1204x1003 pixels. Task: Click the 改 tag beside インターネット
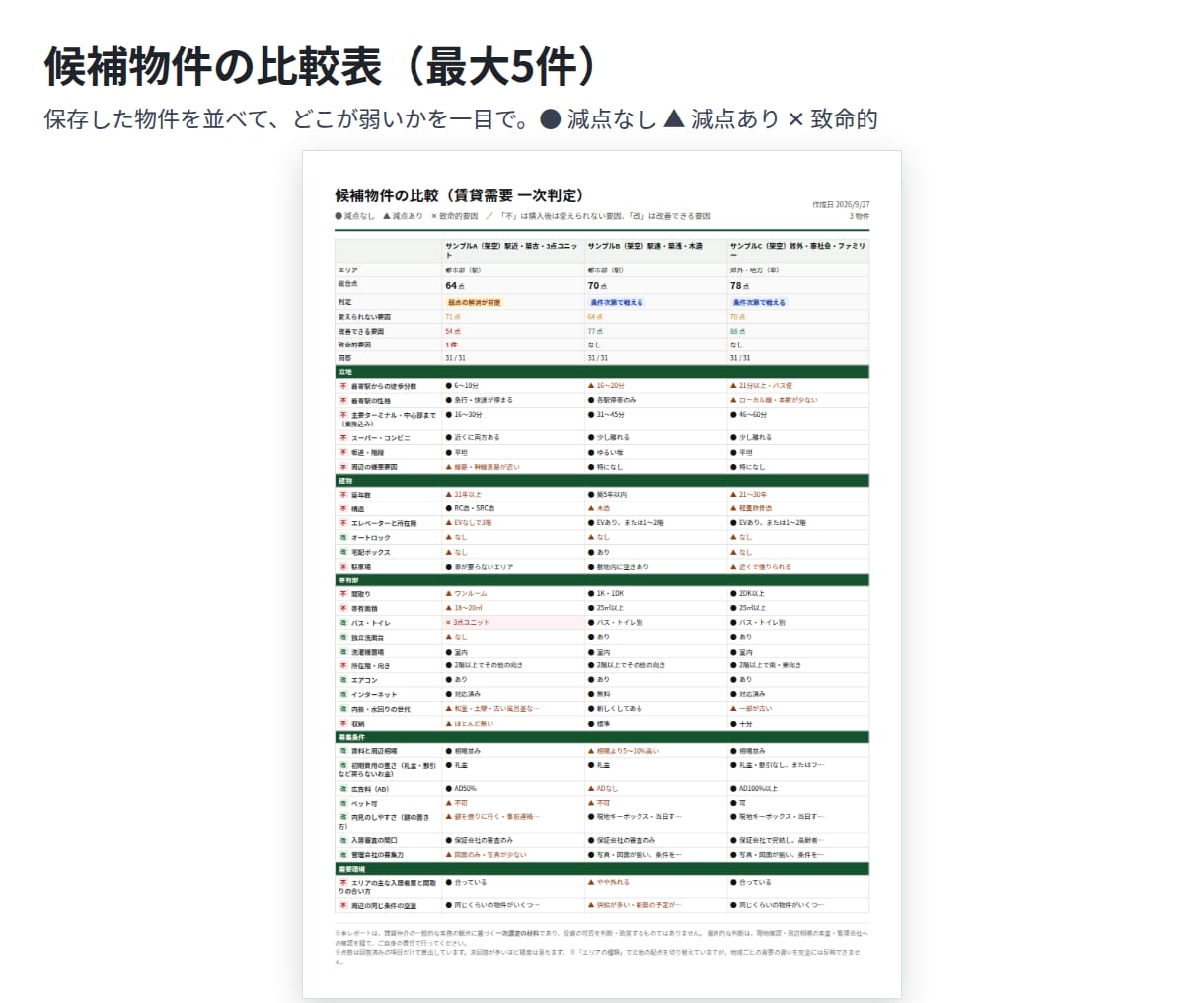click(x=343, y=695)
